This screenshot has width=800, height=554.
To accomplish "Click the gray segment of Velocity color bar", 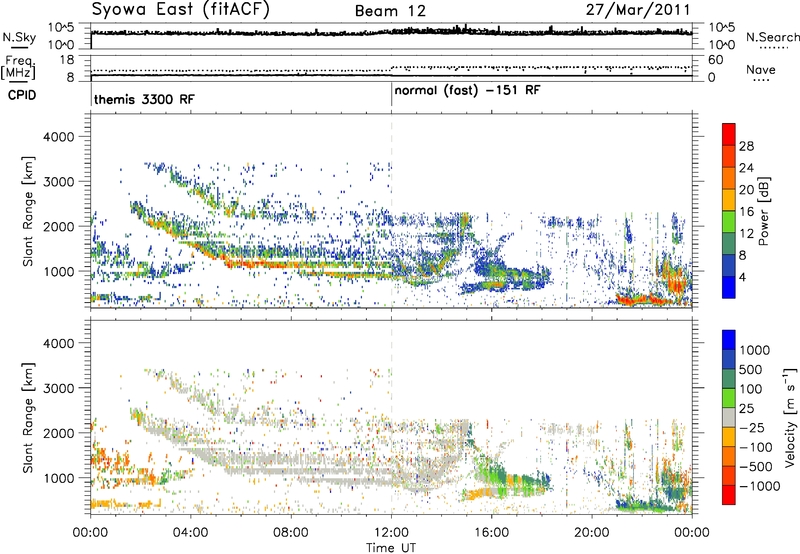I will pos(729,418).
